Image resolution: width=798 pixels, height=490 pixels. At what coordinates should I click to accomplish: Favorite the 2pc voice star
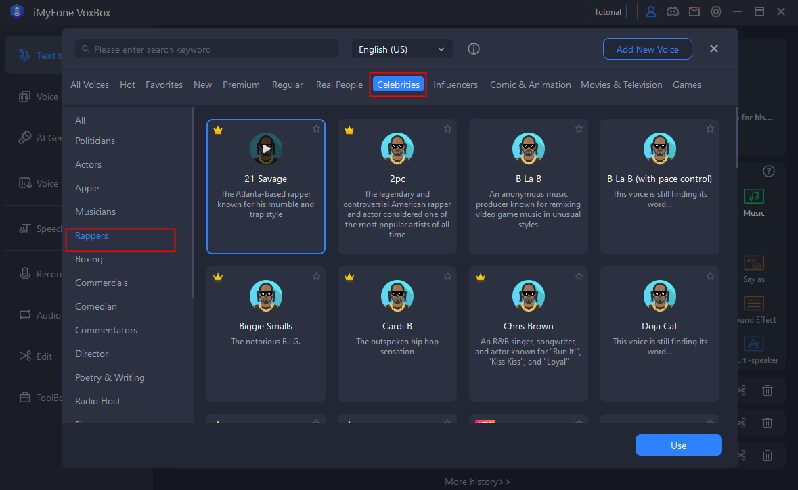tap(447, 129)
